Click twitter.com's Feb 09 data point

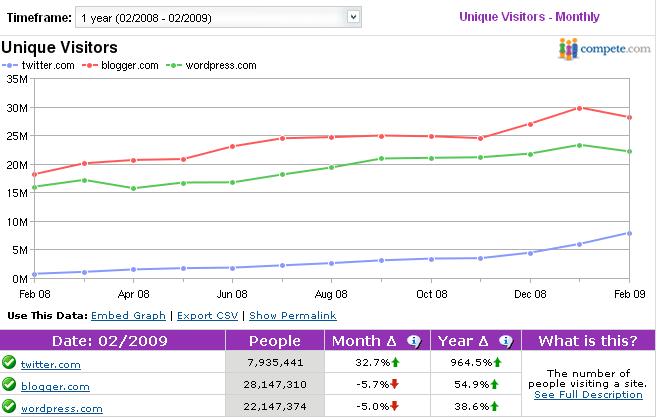(x=629, y=233)
